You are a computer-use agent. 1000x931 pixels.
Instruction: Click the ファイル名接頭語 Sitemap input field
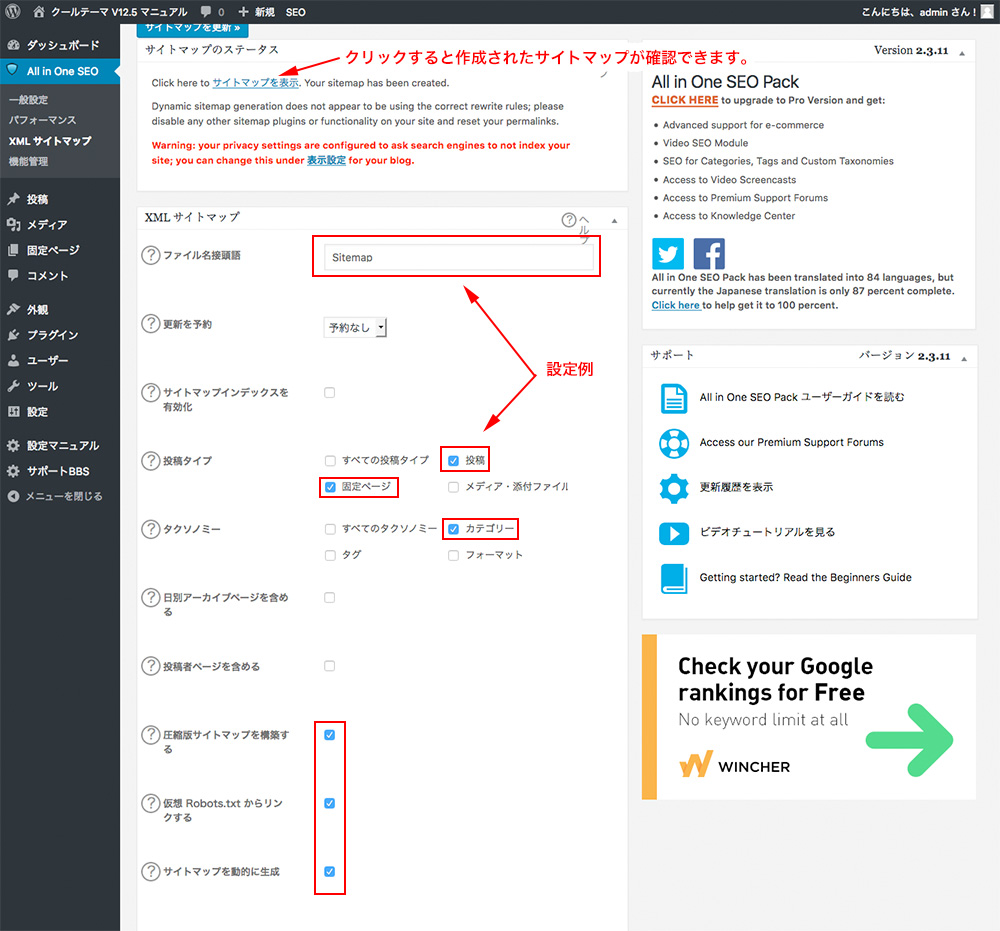tap(458, 257)
